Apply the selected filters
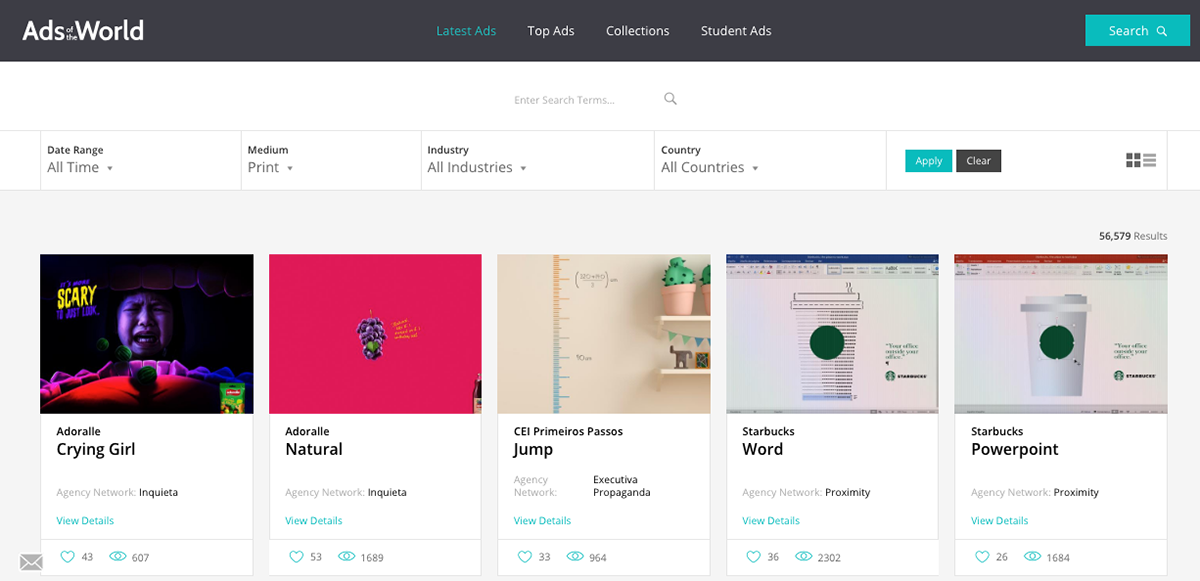This screenshot has height=581, width=1200. click(929, 161)
